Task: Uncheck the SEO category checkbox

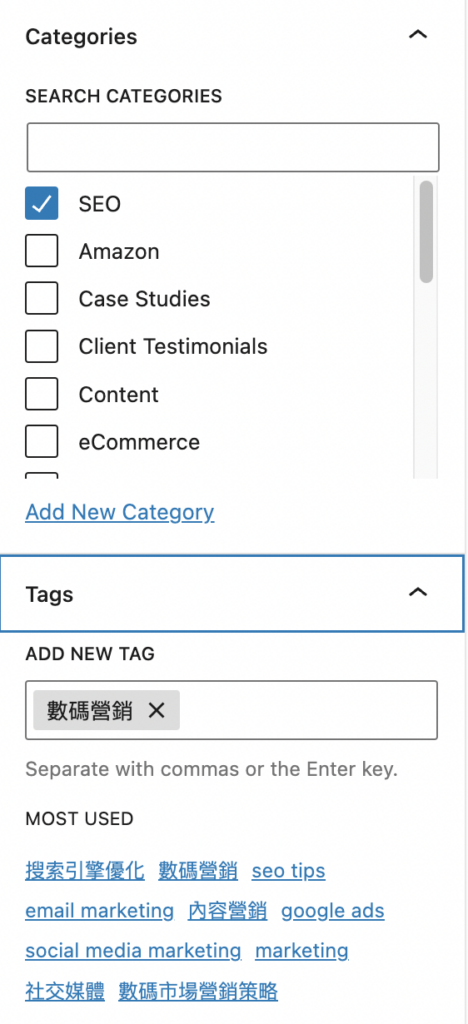Action: [x=42, y=204]
